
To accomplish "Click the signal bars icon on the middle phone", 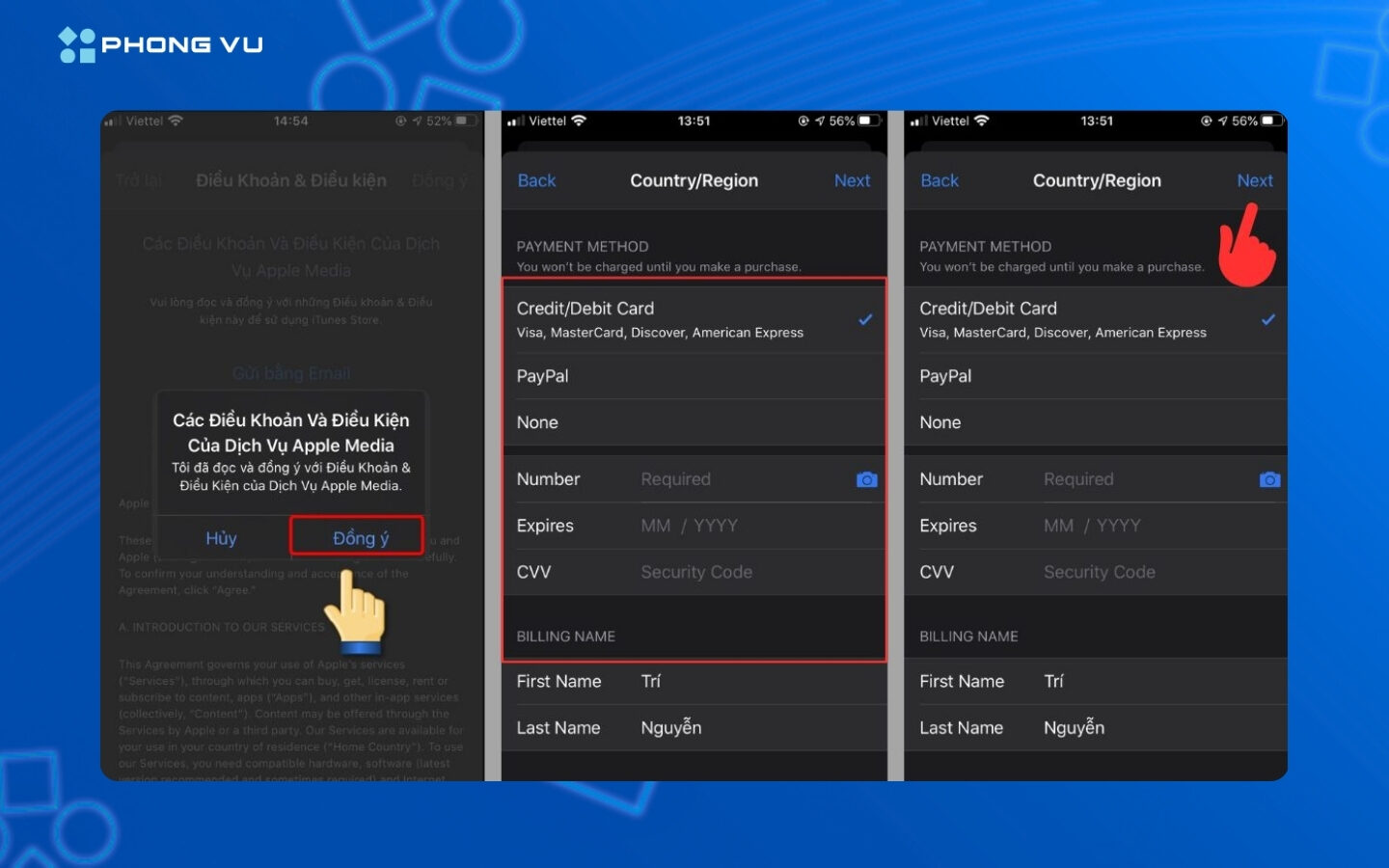I will coord(516,122).
